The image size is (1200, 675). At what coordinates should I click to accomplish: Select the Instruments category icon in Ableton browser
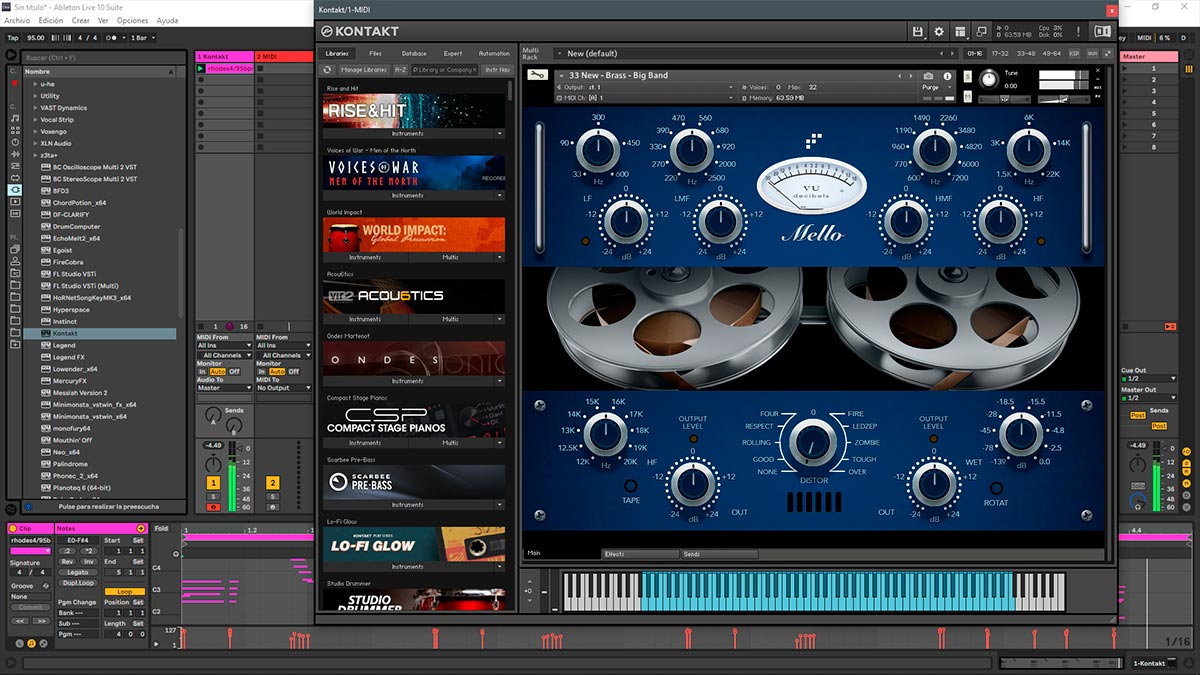pyautogui.click(x=14, y=142)
